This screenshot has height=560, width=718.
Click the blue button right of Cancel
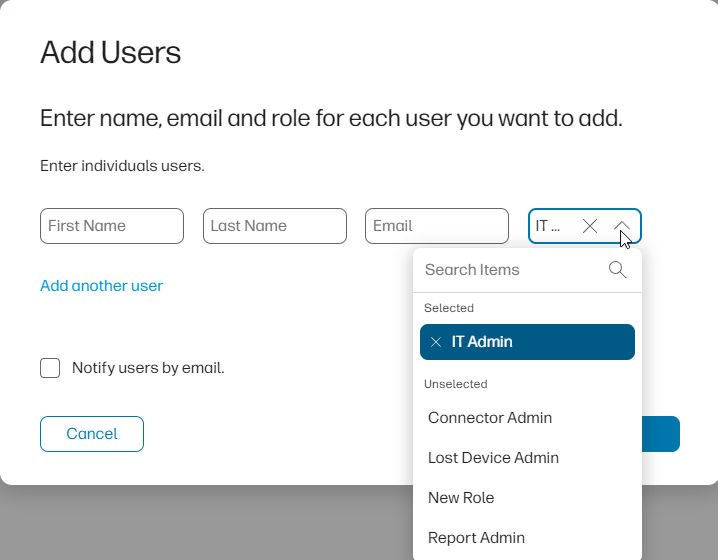[x=662, y=434]
